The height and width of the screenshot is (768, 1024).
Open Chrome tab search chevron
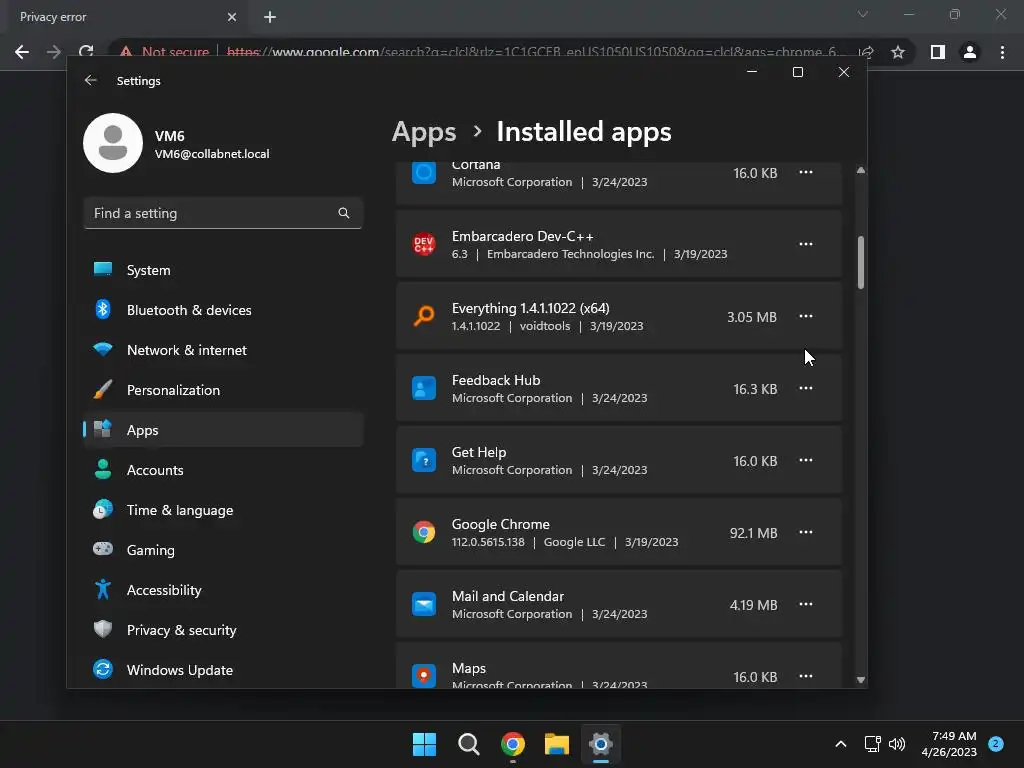pos(863,14)
